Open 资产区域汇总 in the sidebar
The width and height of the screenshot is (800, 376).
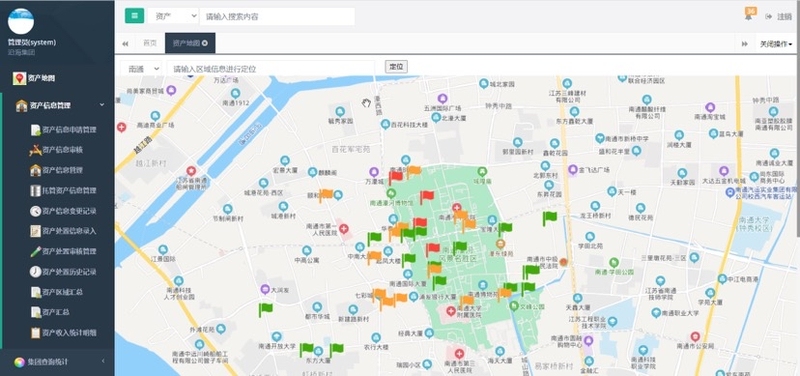click(x=57, y=292)
